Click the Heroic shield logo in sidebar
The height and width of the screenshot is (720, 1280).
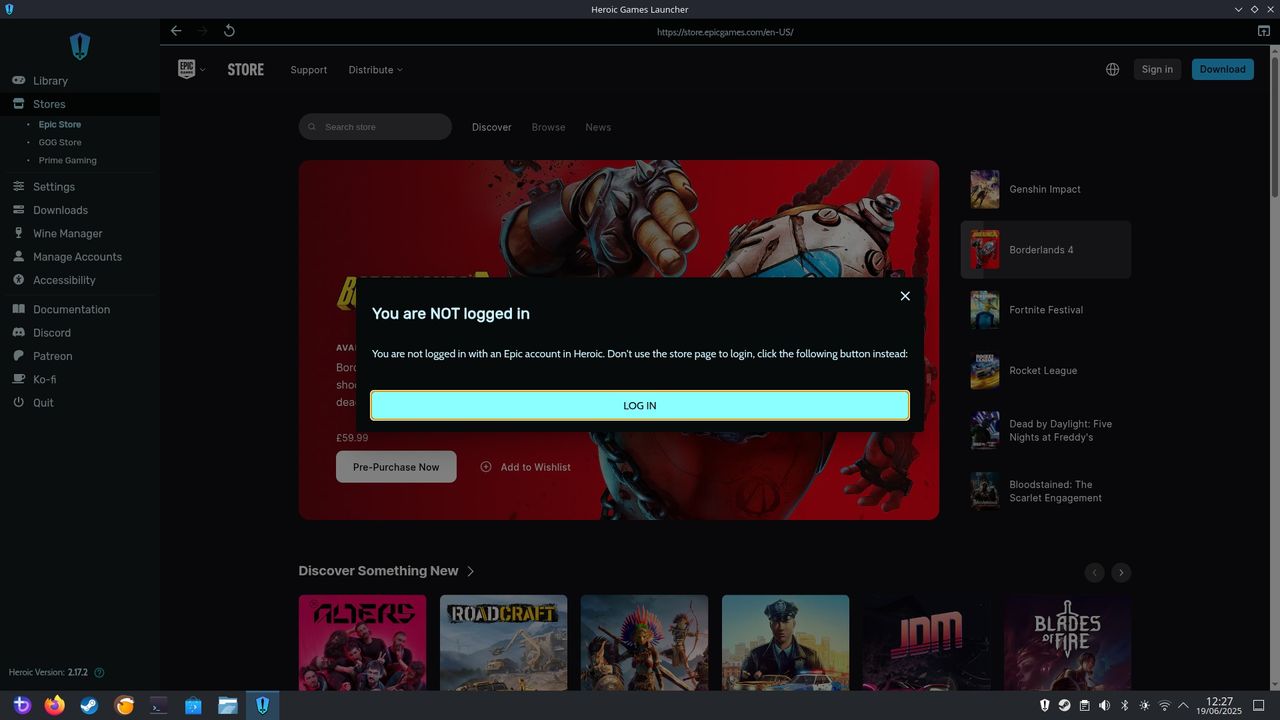80,46
